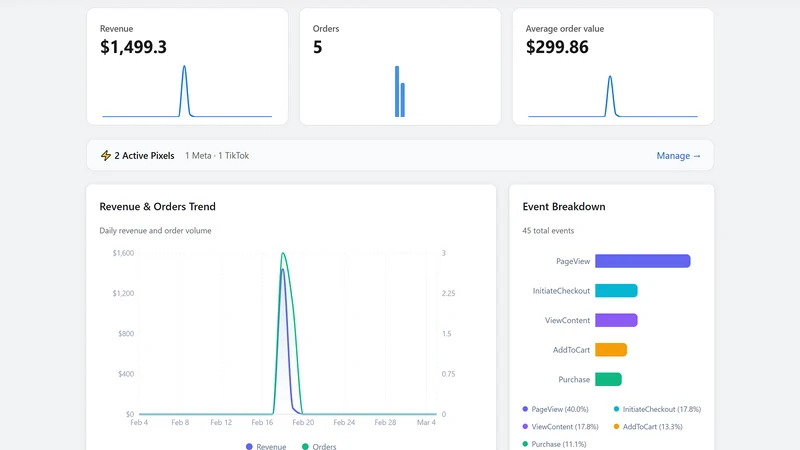
Task: Click the ViewContent bar
Action: tap(616, 320)
